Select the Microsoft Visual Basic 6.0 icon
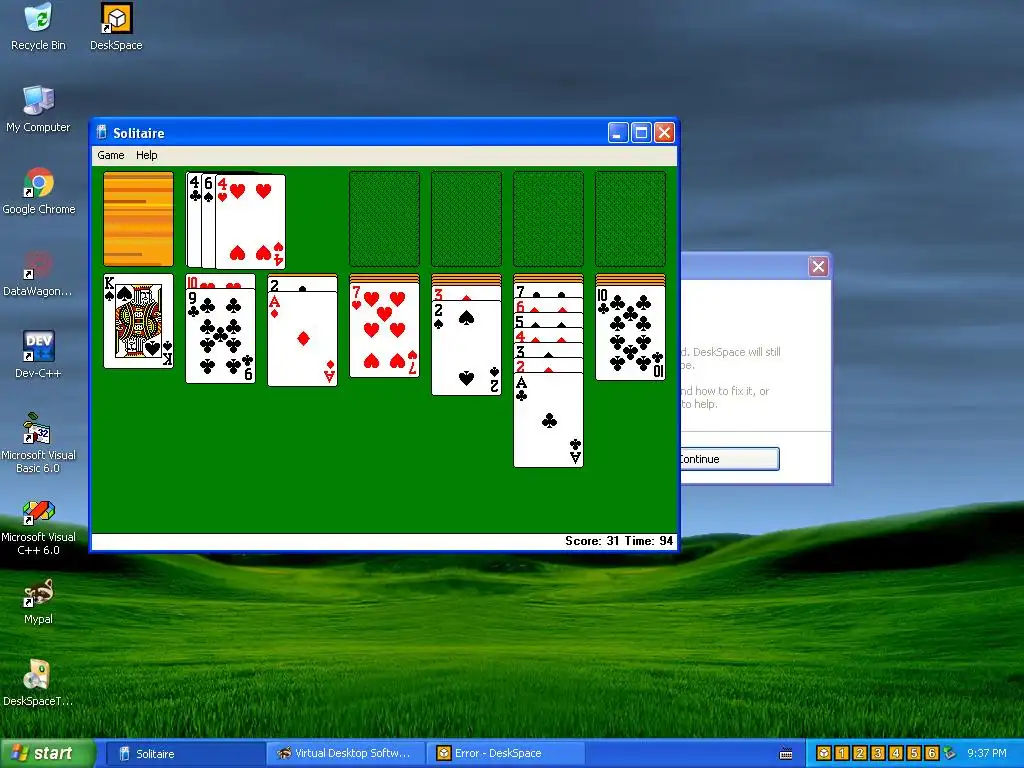The width and height of the screenshot is (1024, 768). point(38,443)
